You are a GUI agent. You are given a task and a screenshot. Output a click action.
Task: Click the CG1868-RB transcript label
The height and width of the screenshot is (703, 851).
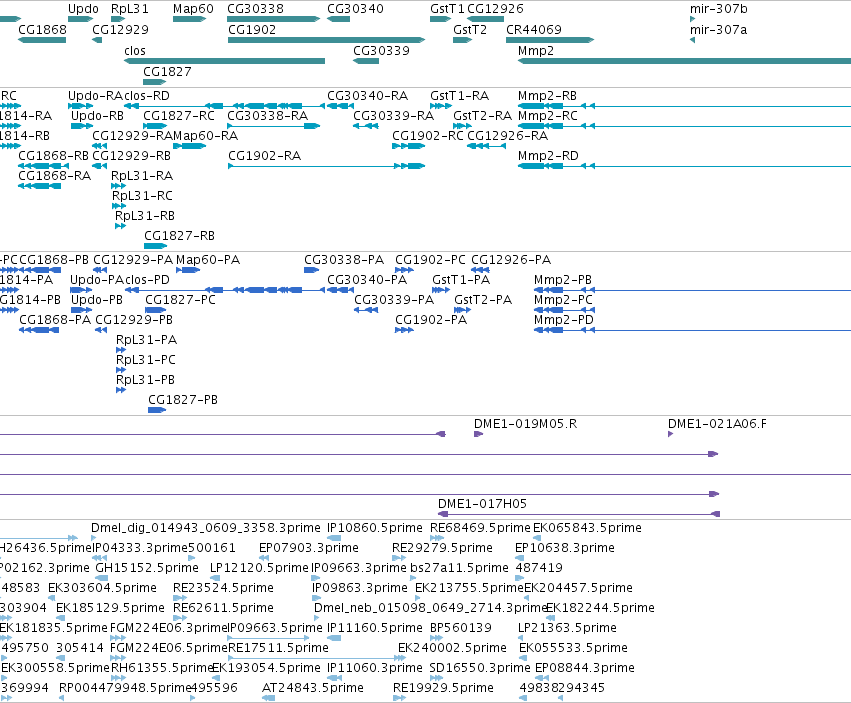53,156
